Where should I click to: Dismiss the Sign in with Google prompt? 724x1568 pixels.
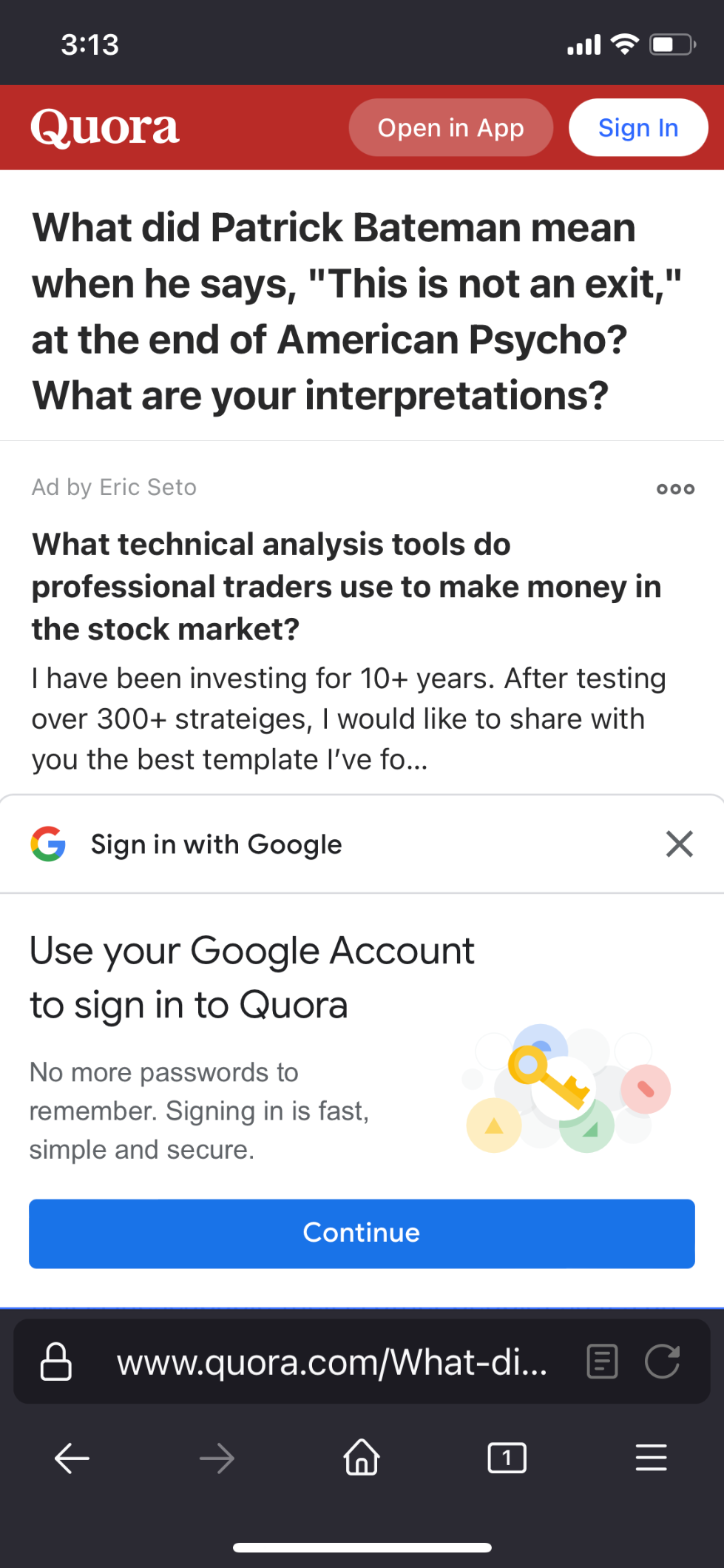[679, 844]
